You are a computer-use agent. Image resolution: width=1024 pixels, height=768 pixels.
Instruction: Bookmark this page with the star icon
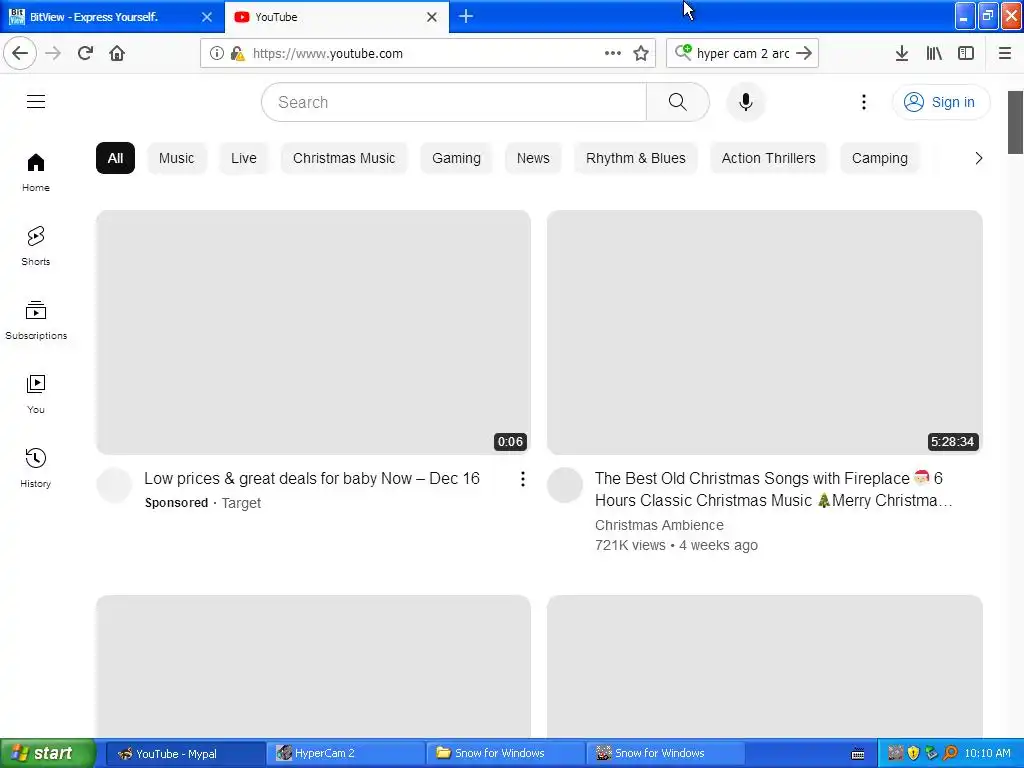tap(641, 53)
